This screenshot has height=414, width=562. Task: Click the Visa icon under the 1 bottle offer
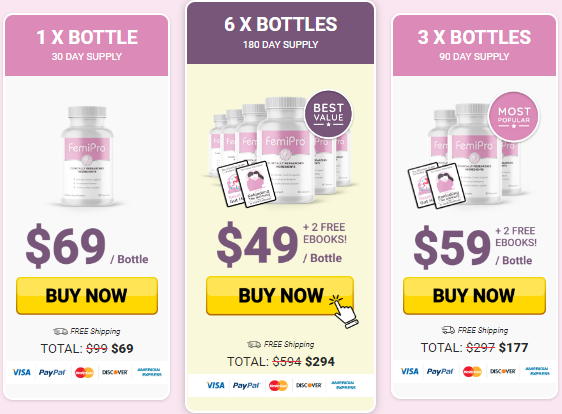22,372
